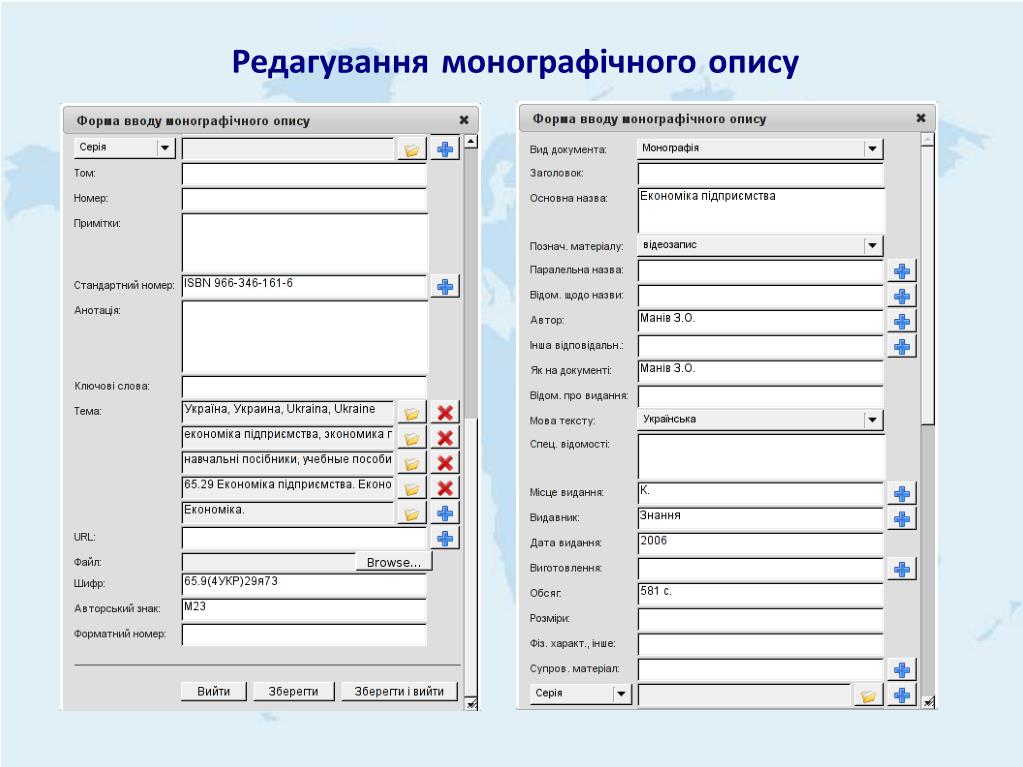The height and width of the screenshot is (767, 1023).
Task: Click the ISBN 966-346-161-6 field
Action: (304, 287)
